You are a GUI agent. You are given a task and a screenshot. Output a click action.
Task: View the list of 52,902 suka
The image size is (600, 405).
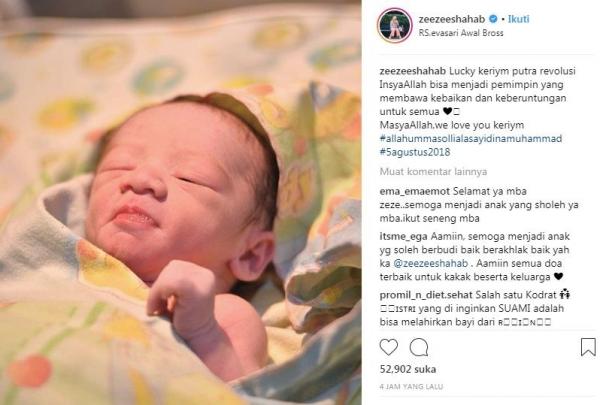point(408,369)
